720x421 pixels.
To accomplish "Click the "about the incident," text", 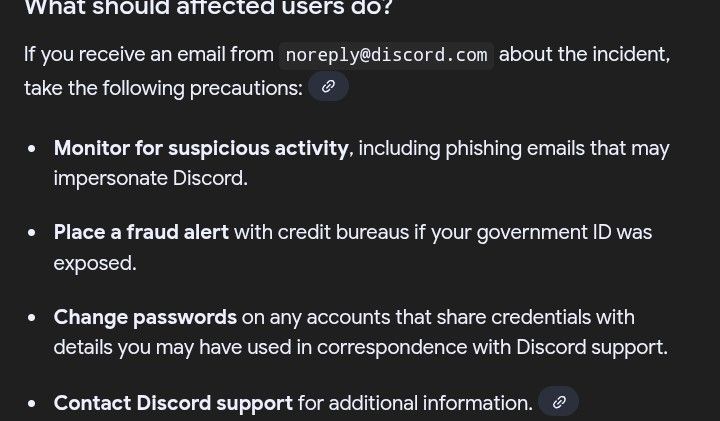I will tap(585, 55).
